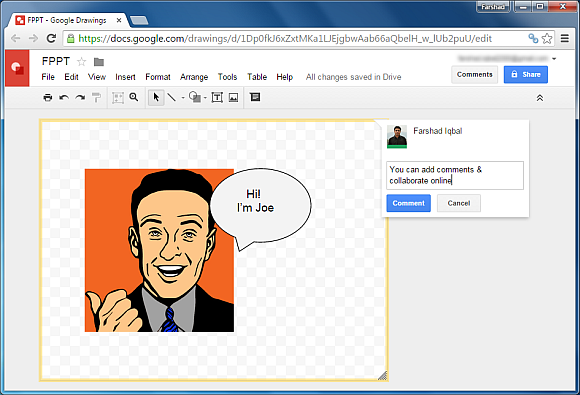Star the FPPT document
The image size is (580, 395).
[81, 61]
